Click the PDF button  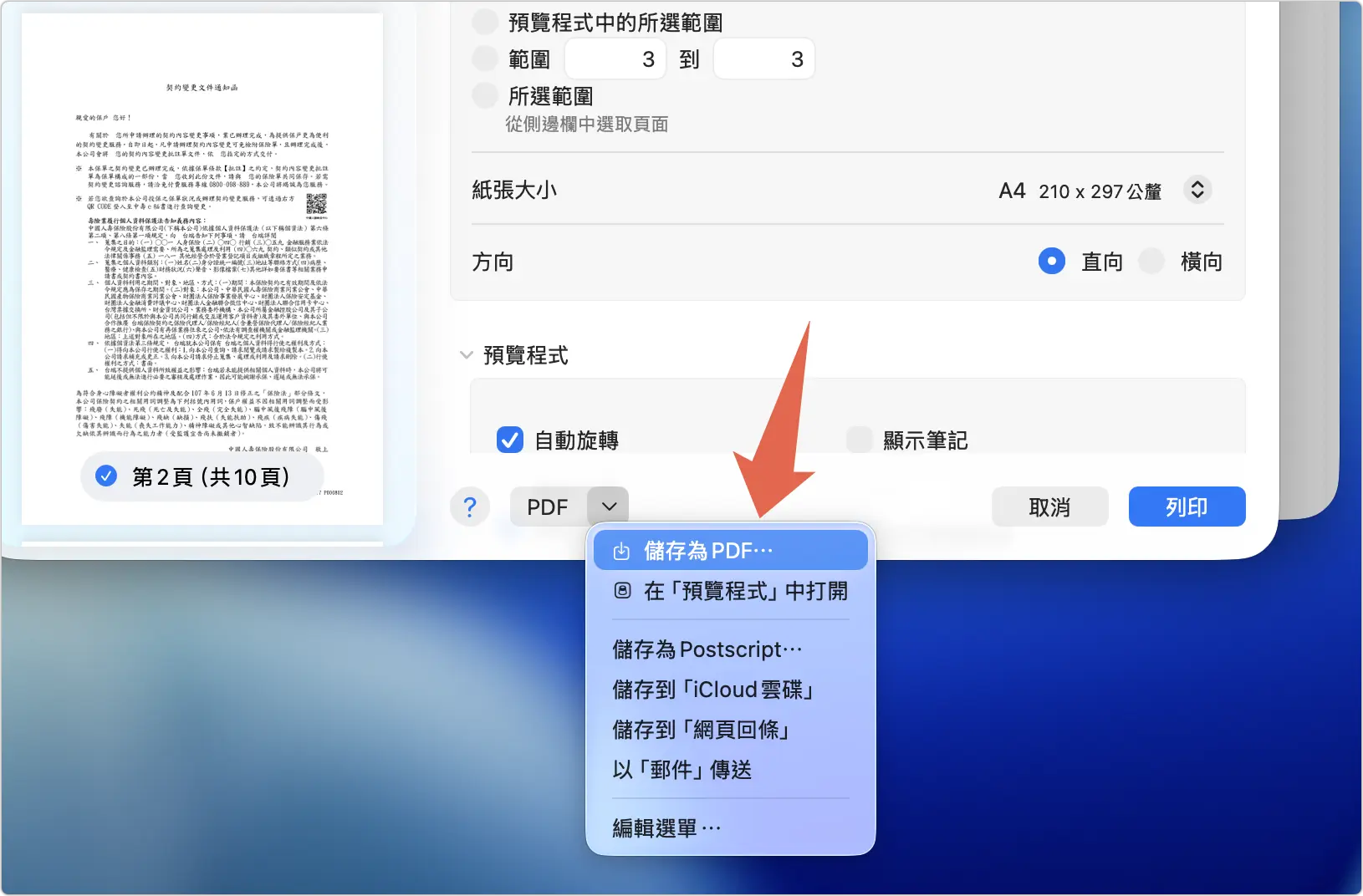point(549,507)
